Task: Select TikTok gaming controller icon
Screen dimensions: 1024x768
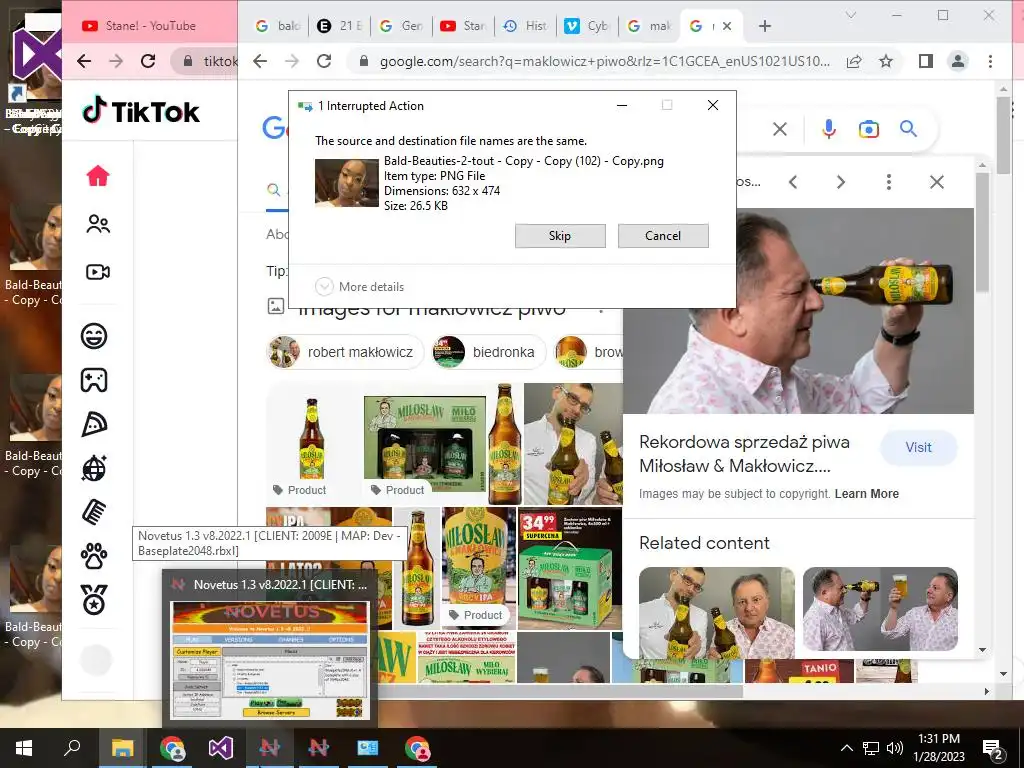Action: tap(94, 380)
